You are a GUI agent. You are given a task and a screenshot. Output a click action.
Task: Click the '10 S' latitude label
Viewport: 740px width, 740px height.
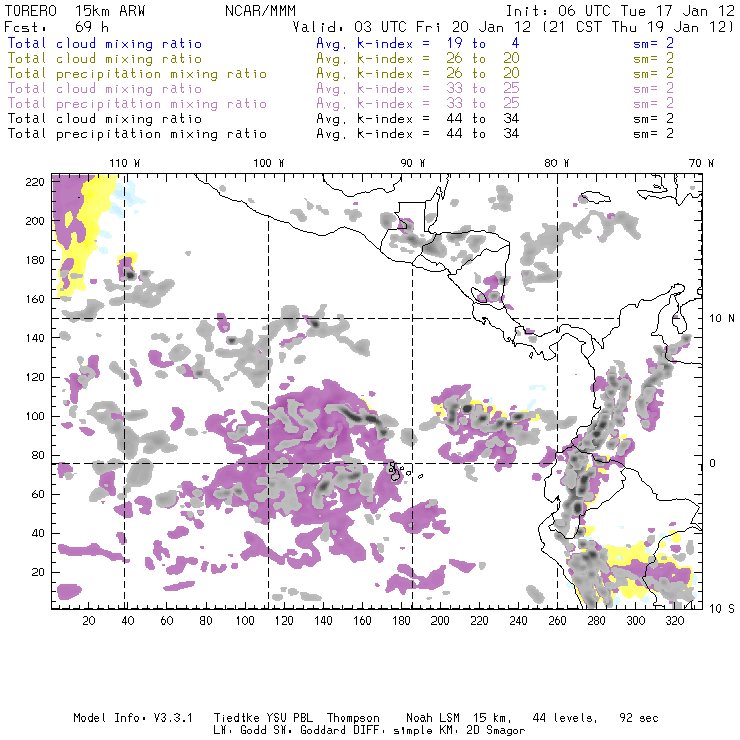click(722, 609)
